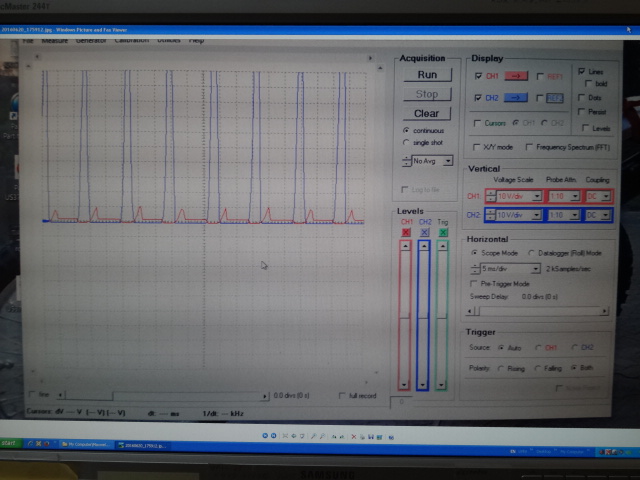Click the Actual Size icon in viewer toolbar
The width and height of the screenshot is (640, 480).
coord(293,436)
